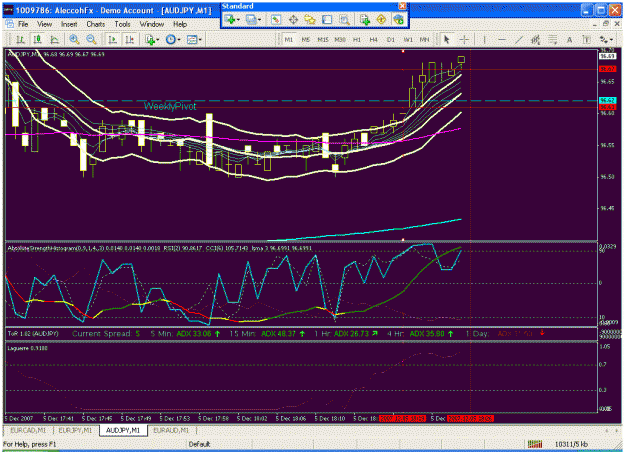Screen dimensions: 625x452
Task: Click the Periods clock icon
Action: click(171, 39)
